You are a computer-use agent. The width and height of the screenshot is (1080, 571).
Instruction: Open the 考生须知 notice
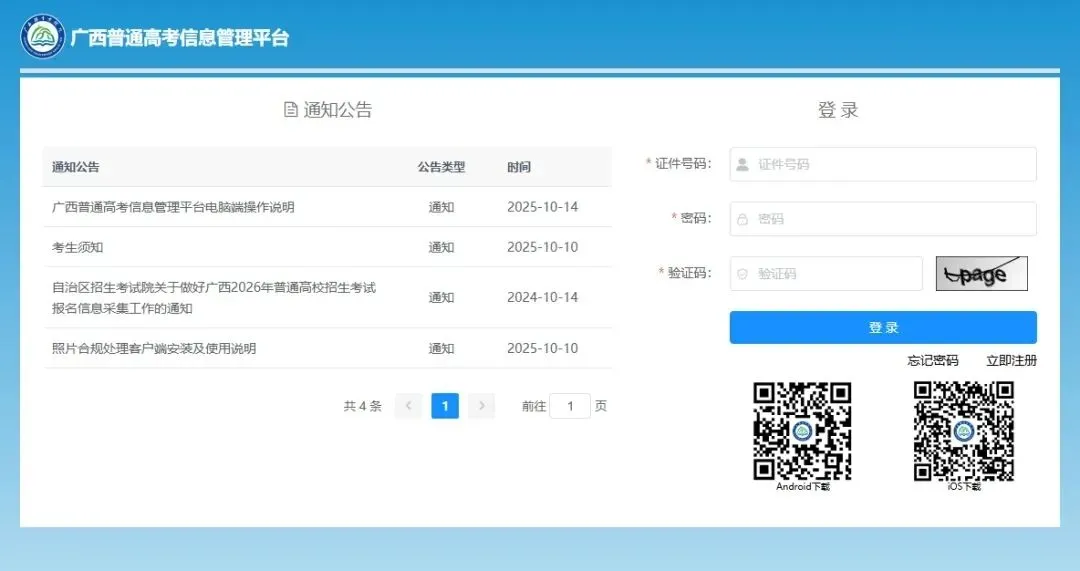(x=77, y=247)
